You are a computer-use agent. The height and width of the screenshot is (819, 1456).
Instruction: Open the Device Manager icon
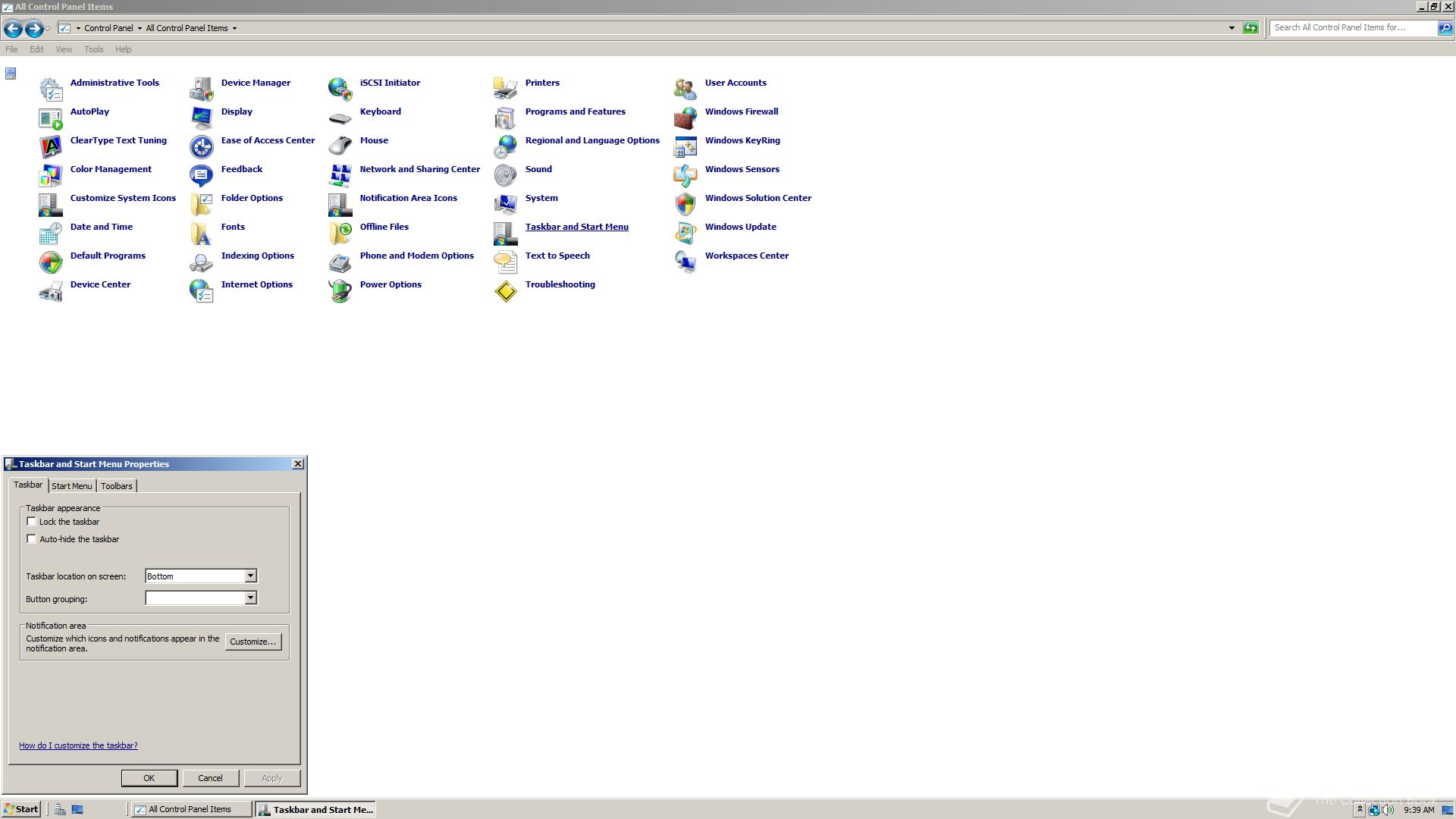202,89
